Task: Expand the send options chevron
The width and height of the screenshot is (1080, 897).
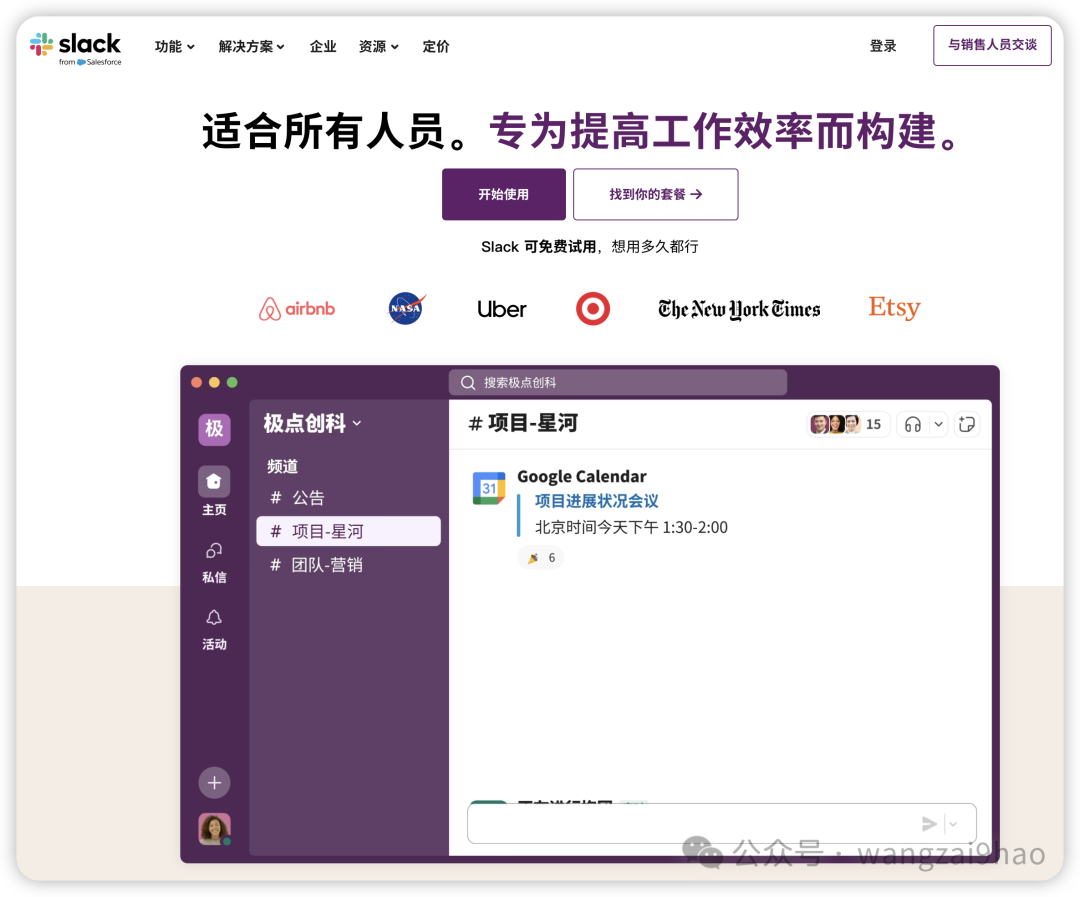Action: coord(953,824)
